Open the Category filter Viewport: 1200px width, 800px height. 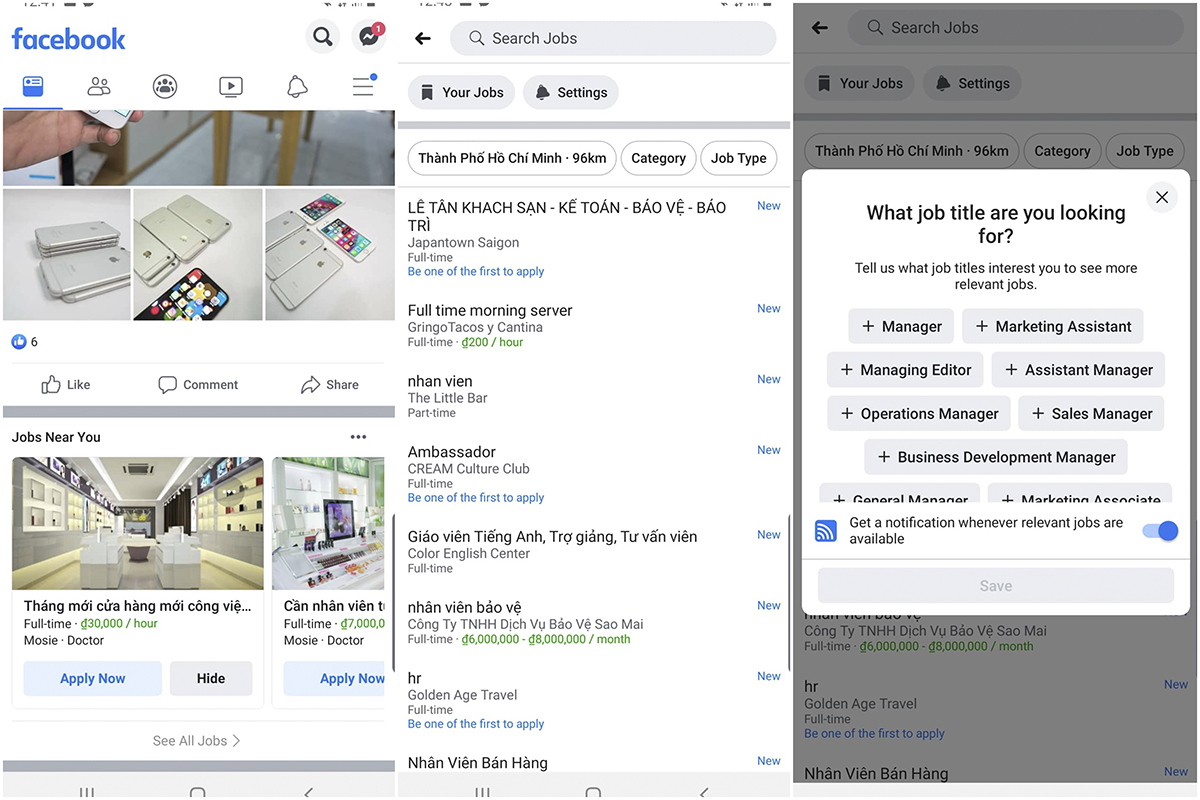[658, 158]
